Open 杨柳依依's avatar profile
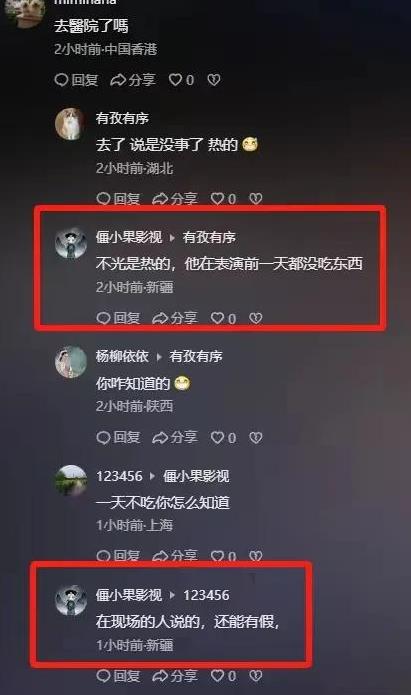Image resolution: width=411 pixels, height=695 pixels. (x=70, y=362)
